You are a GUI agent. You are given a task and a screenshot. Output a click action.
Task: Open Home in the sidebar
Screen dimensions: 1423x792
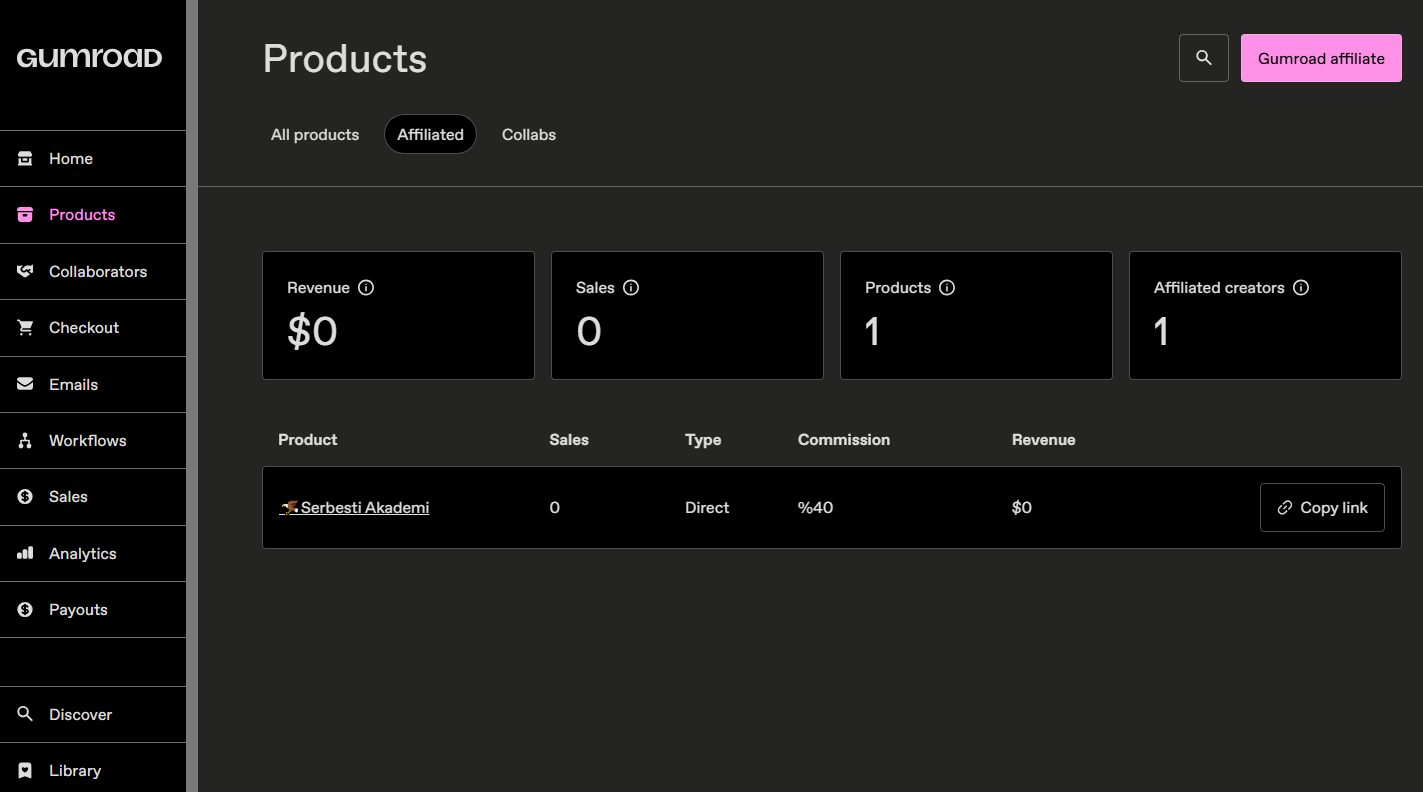pyautogui.click(x=93, y=158)
